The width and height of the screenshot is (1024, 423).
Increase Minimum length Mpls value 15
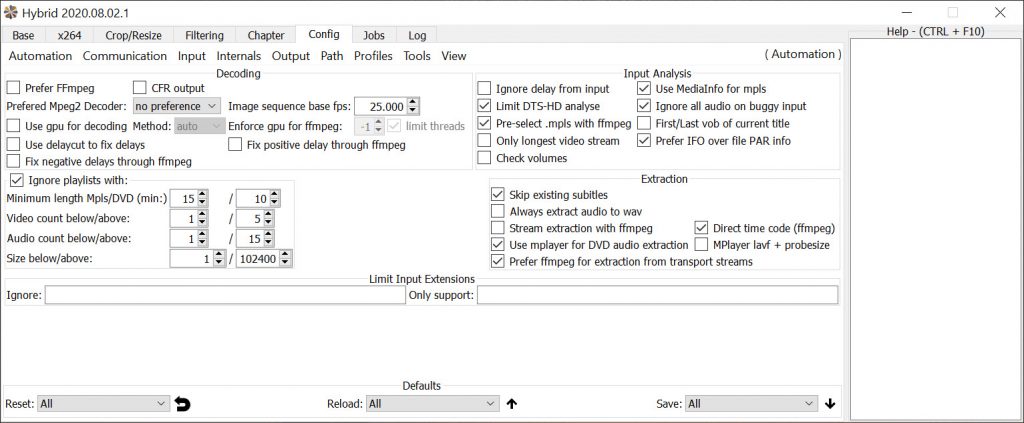click(x=202, y=195)
